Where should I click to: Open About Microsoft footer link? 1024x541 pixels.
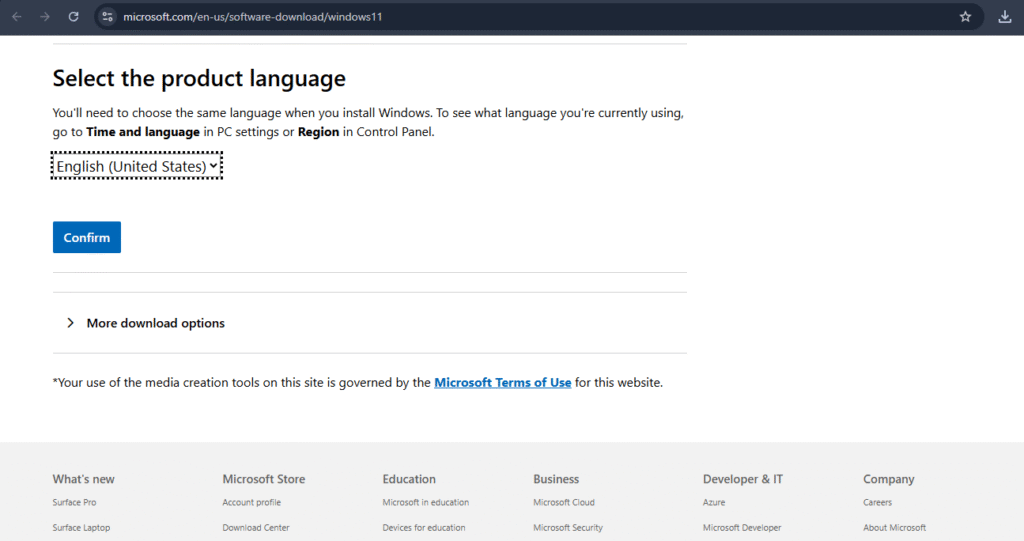(894, 527)
